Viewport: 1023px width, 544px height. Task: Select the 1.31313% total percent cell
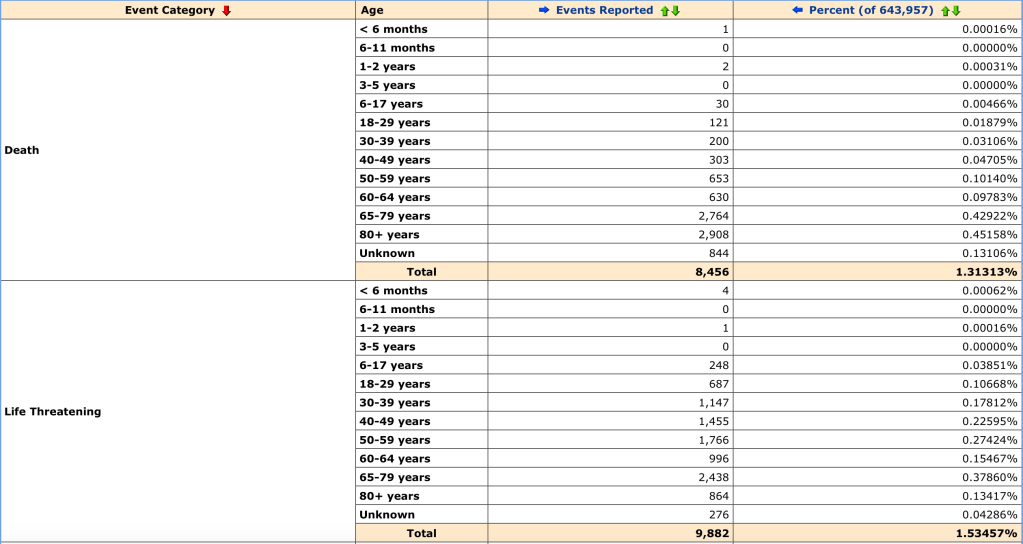(986, 272)
